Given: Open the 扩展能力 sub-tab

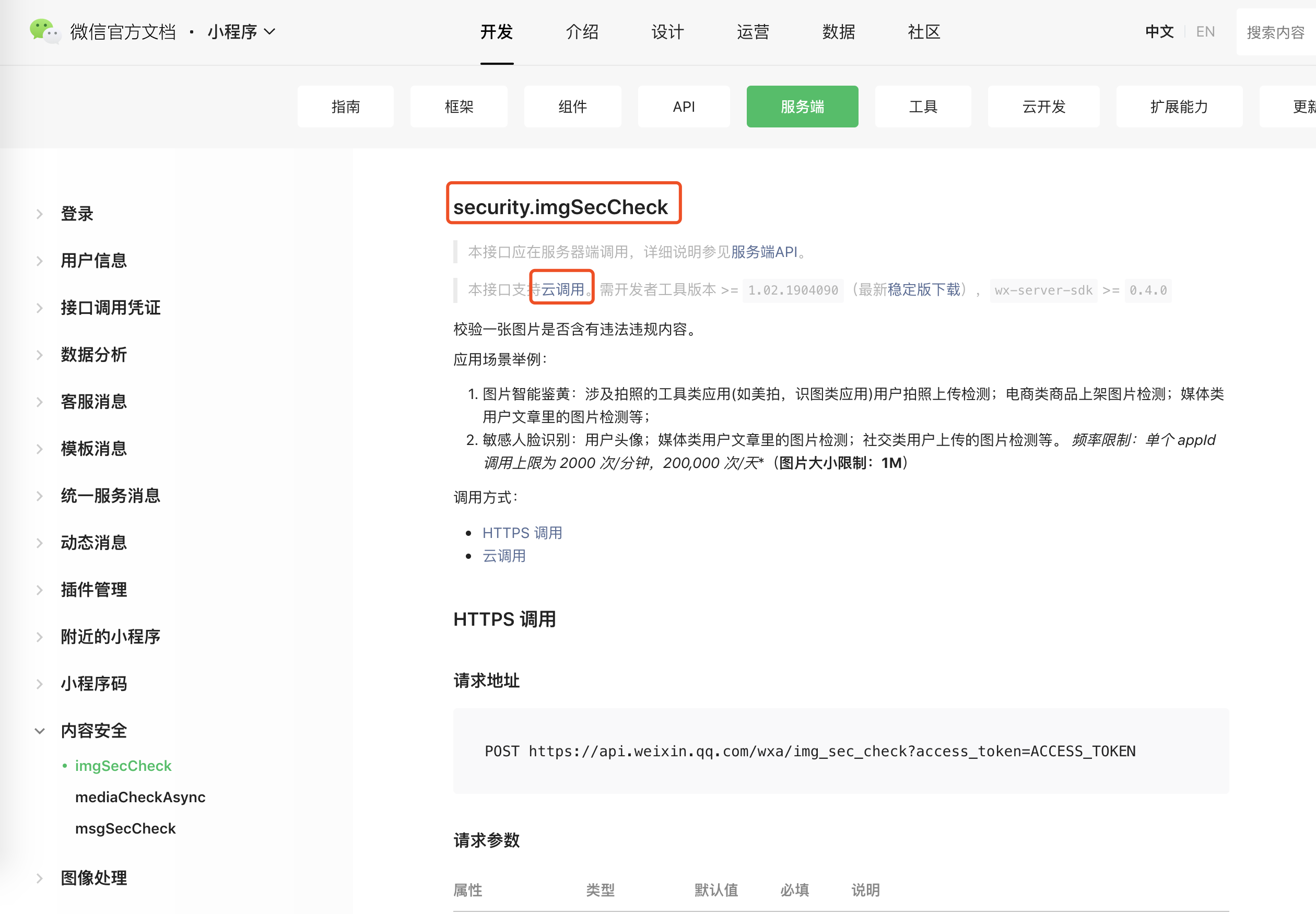Looking at the screenshot, I should coord(1179,107).
